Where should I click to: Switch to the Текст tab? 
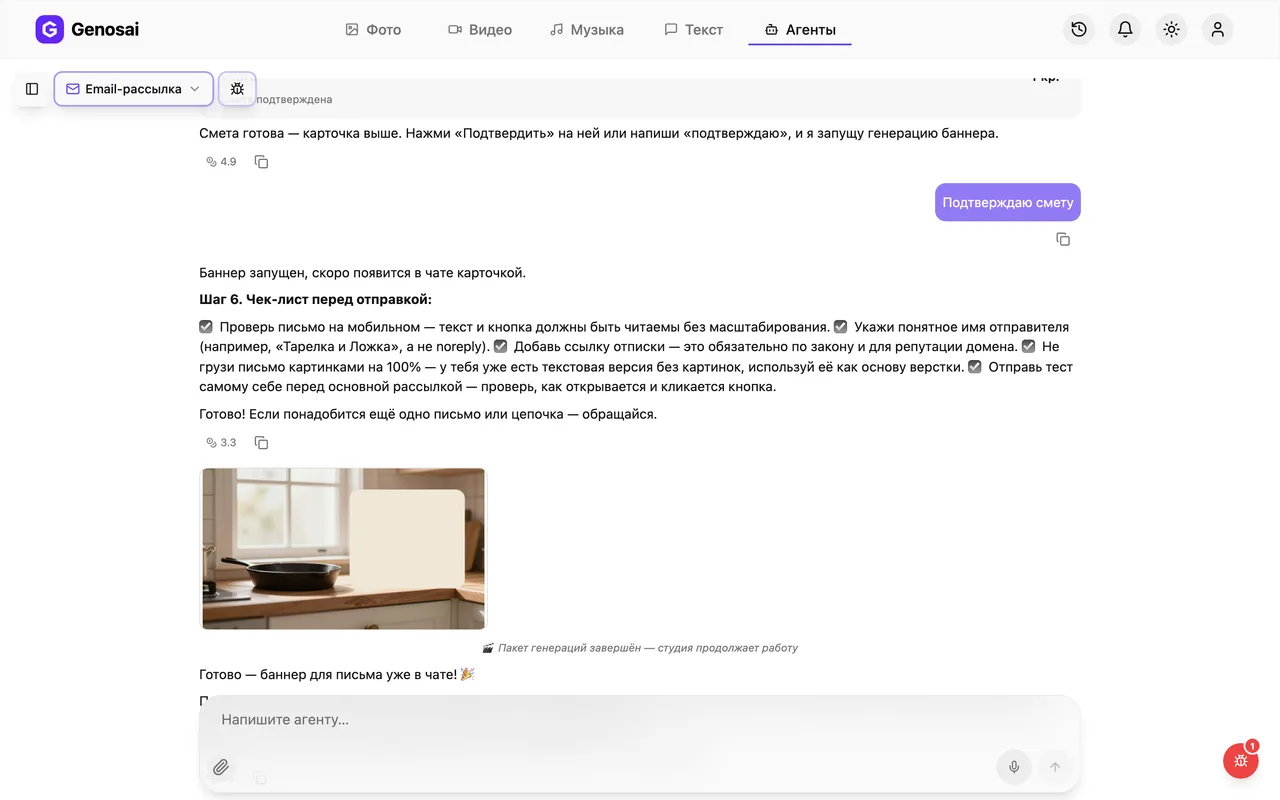pyautogui.click(x=694, y=30)
